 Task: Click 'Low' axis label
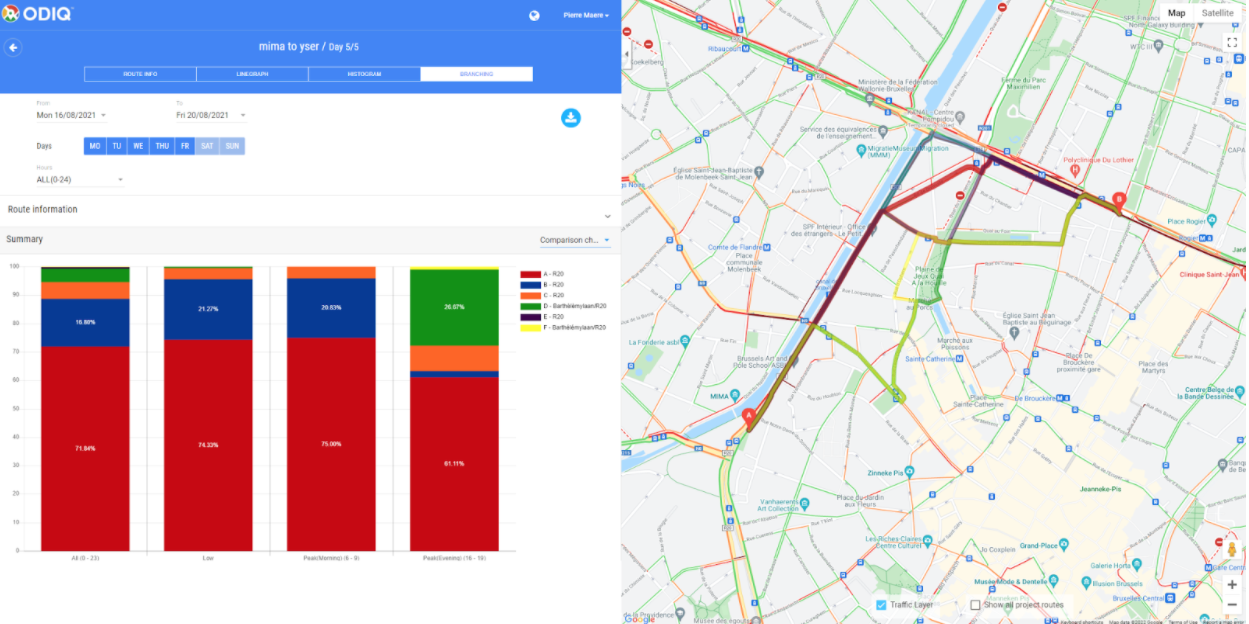[x=208, y=558]
